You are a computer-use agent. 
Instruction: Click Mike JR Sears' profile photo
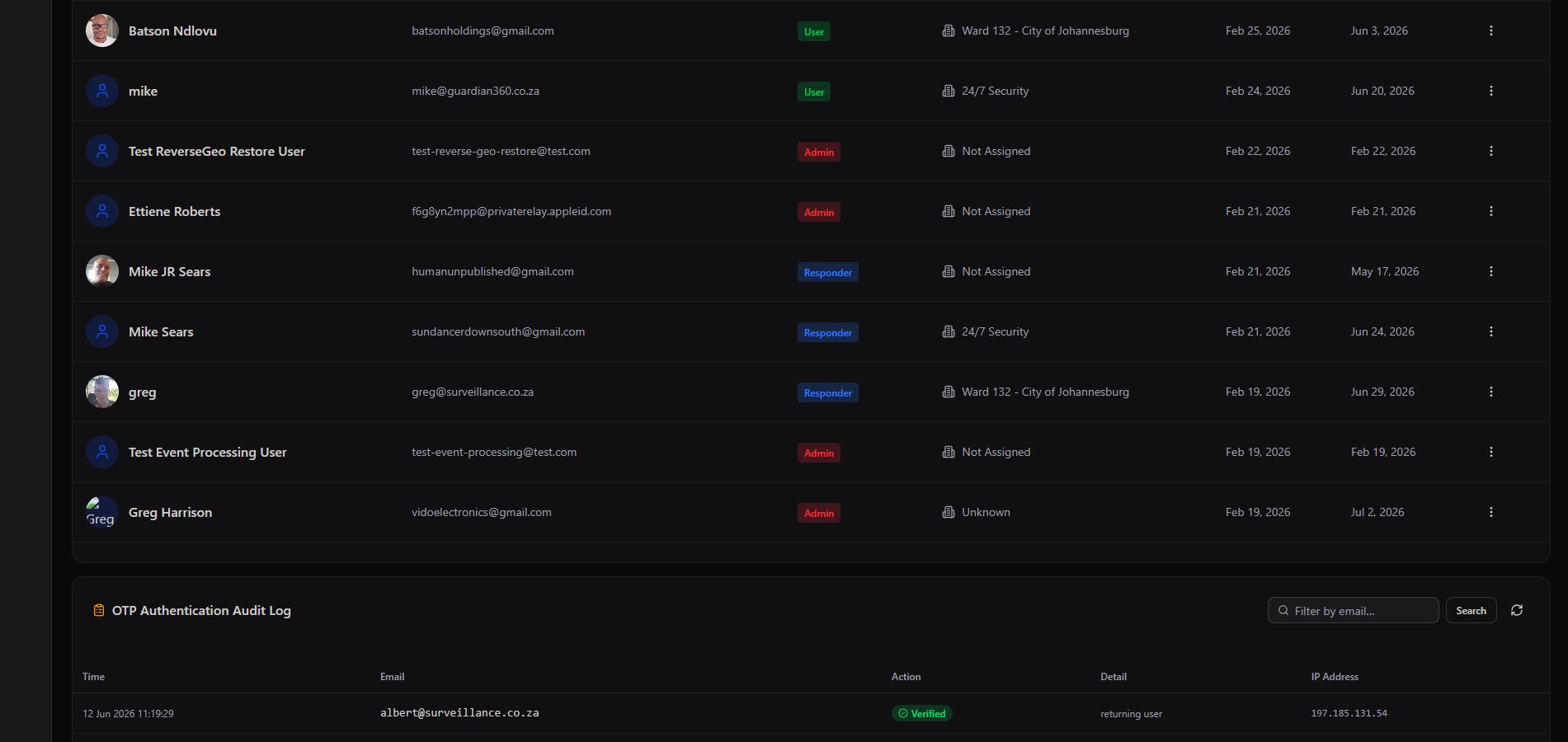102,271
